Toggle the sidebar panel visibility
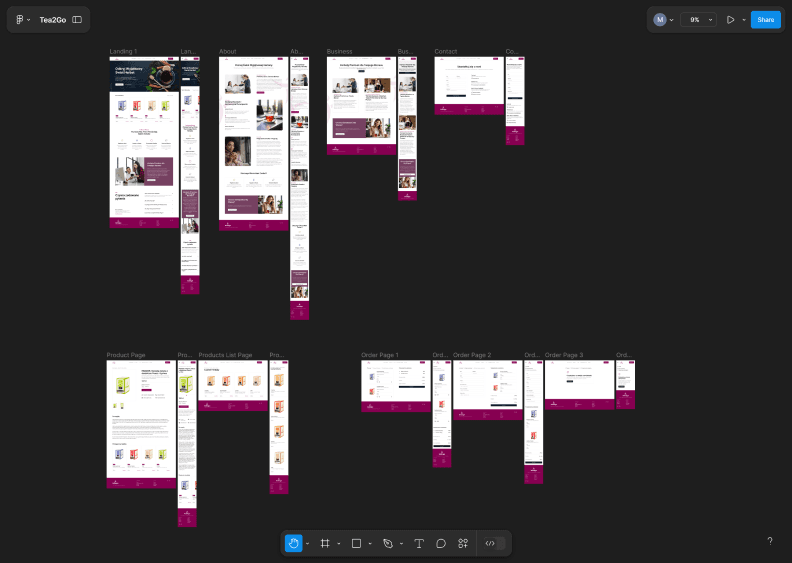 click(x=77, y=19)
